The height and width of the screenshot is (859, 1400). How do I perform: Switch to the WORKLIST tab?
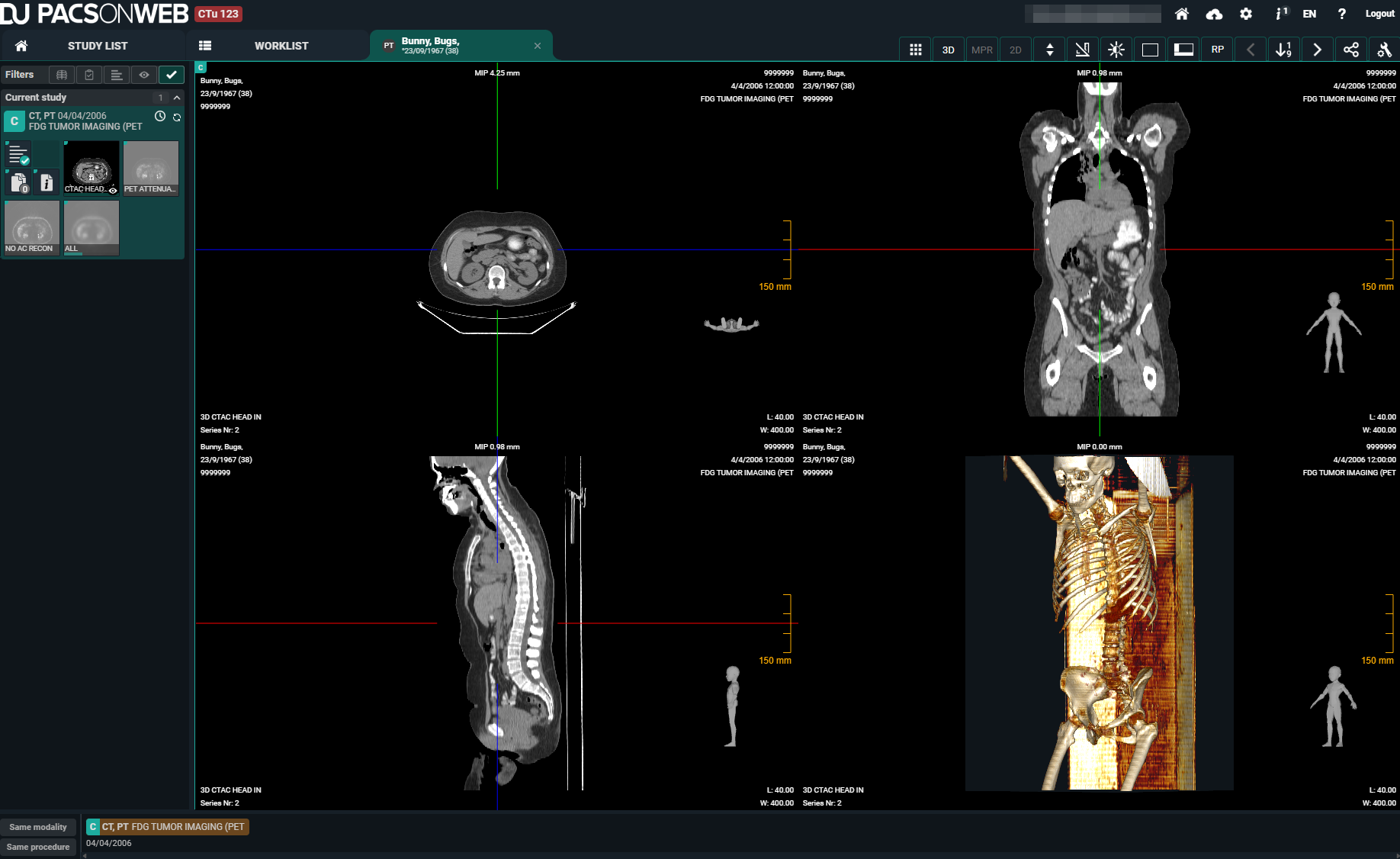pyautogui.click(x=281, y=46)
